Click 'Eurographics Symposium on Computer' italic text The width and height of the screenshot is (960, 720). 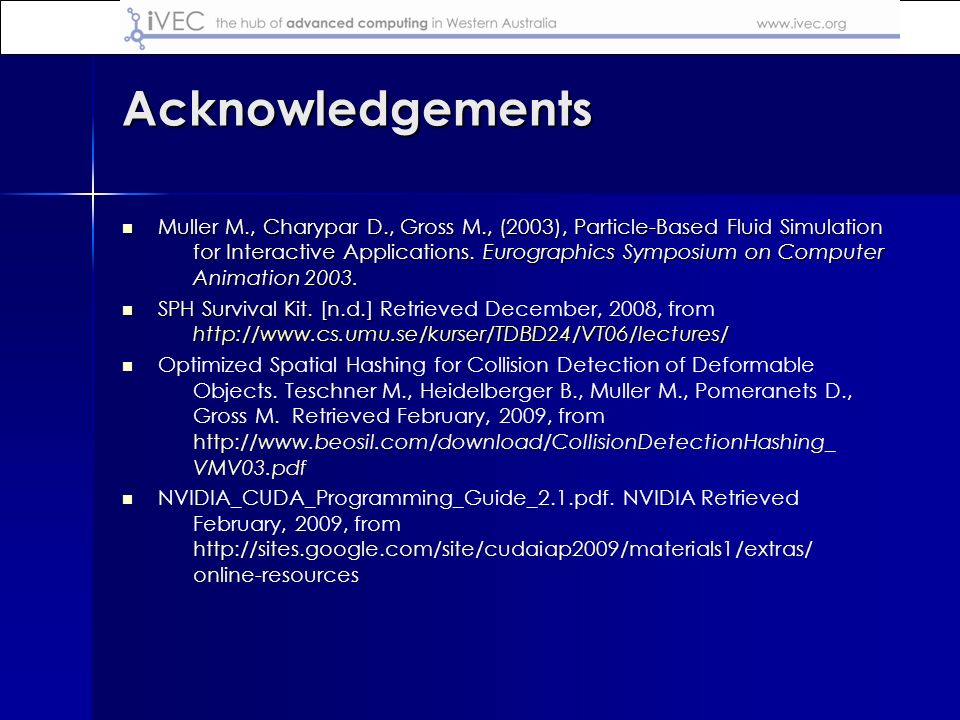[683, 252]
